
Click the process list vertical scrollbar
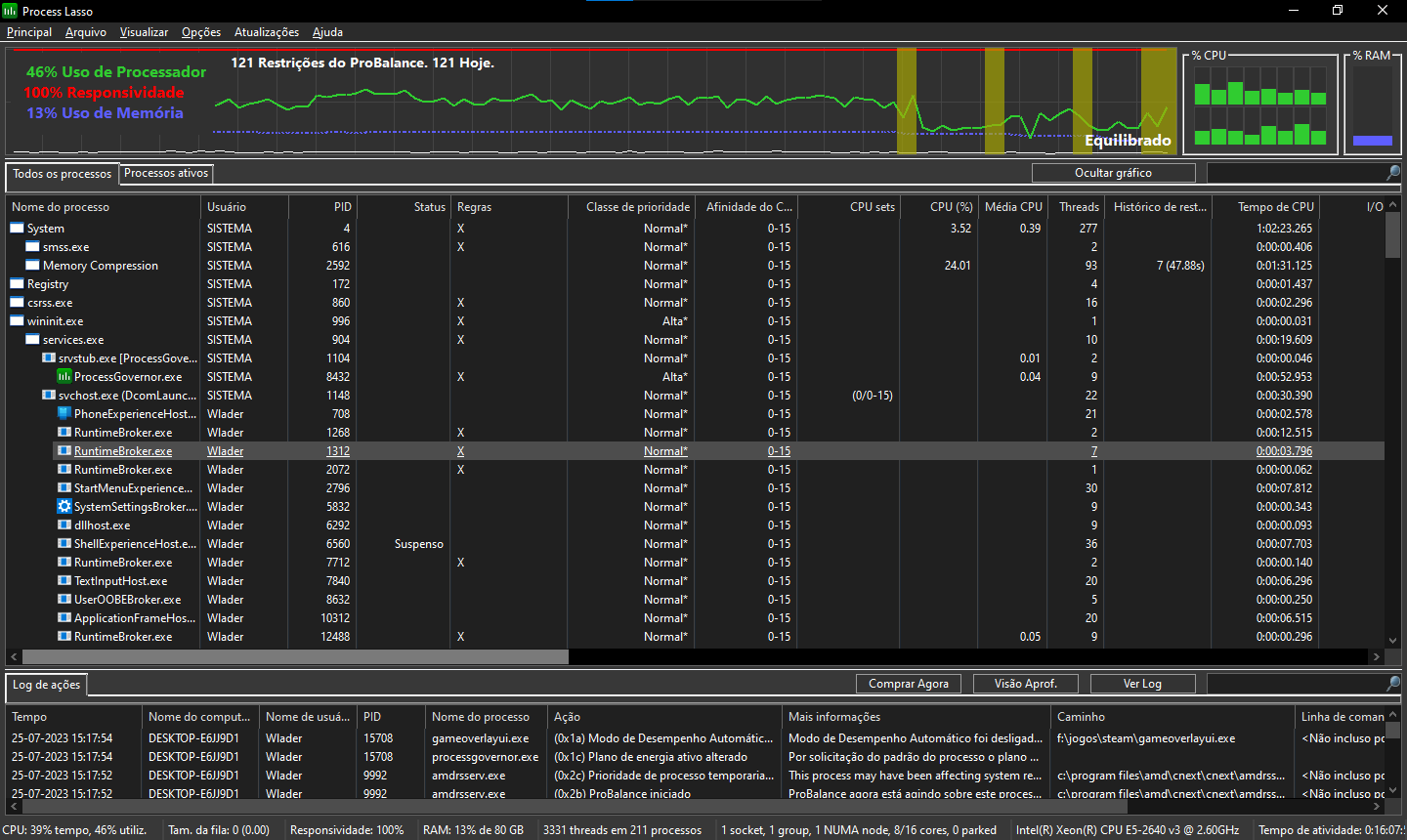1392,234
